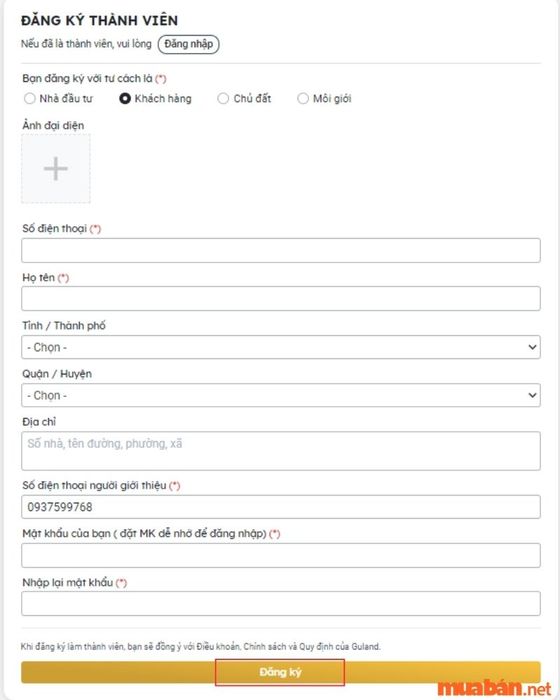The image size is (560, 700).
Task: Select the Nhà đầu tư radio option
Action: [29, 99]
